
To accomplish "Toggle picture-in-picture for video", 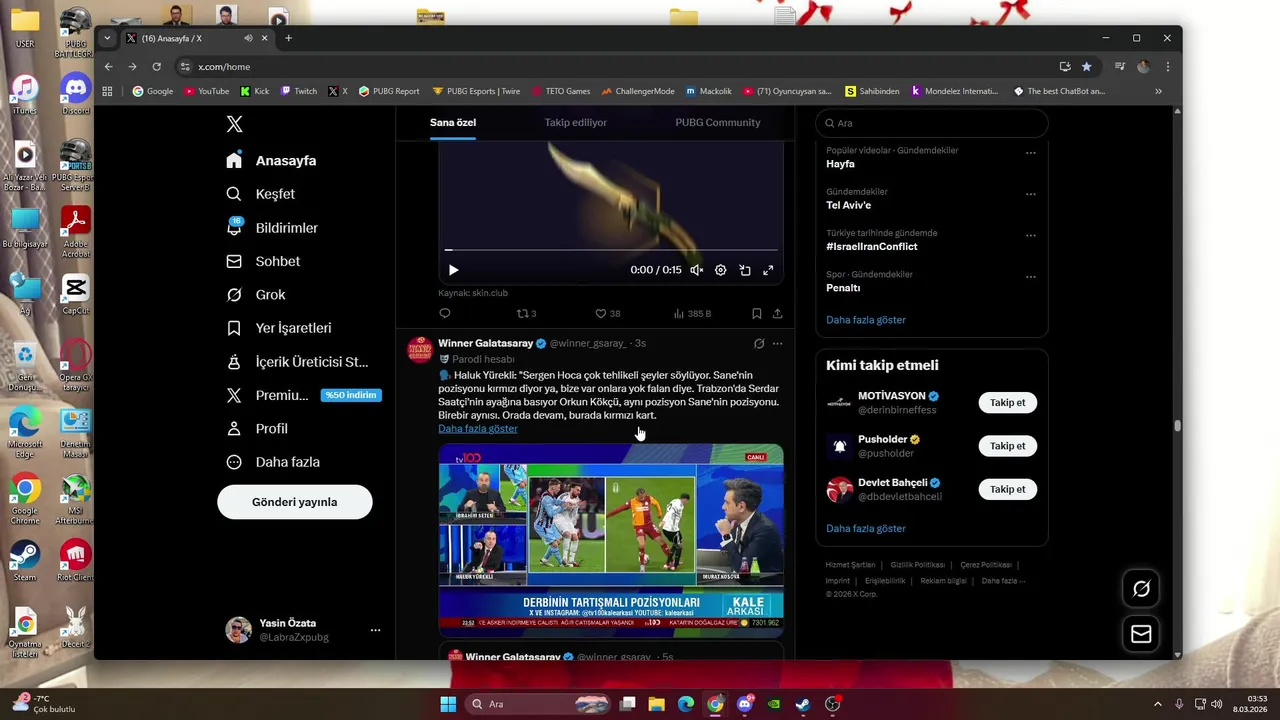I will click(x=745, y=270).
